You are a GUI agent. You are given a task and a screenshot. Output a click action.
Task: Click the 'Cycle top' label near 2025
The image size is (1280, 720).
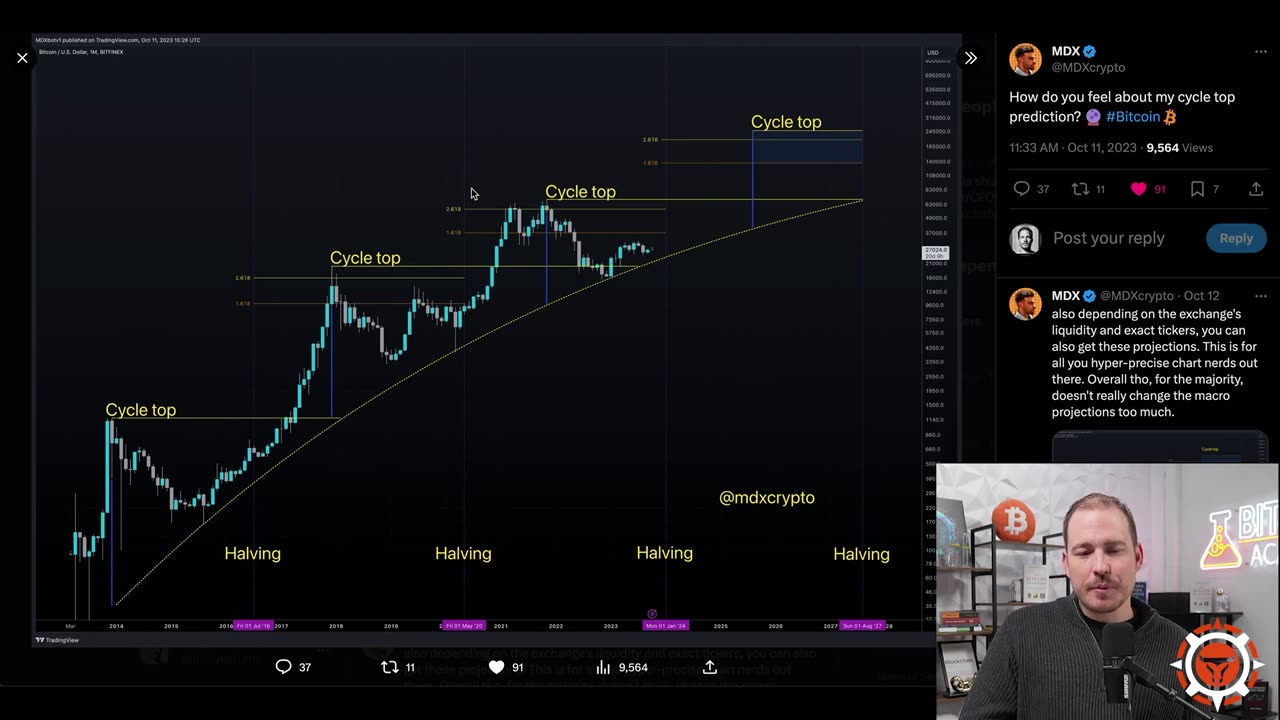tap(786, 122)
